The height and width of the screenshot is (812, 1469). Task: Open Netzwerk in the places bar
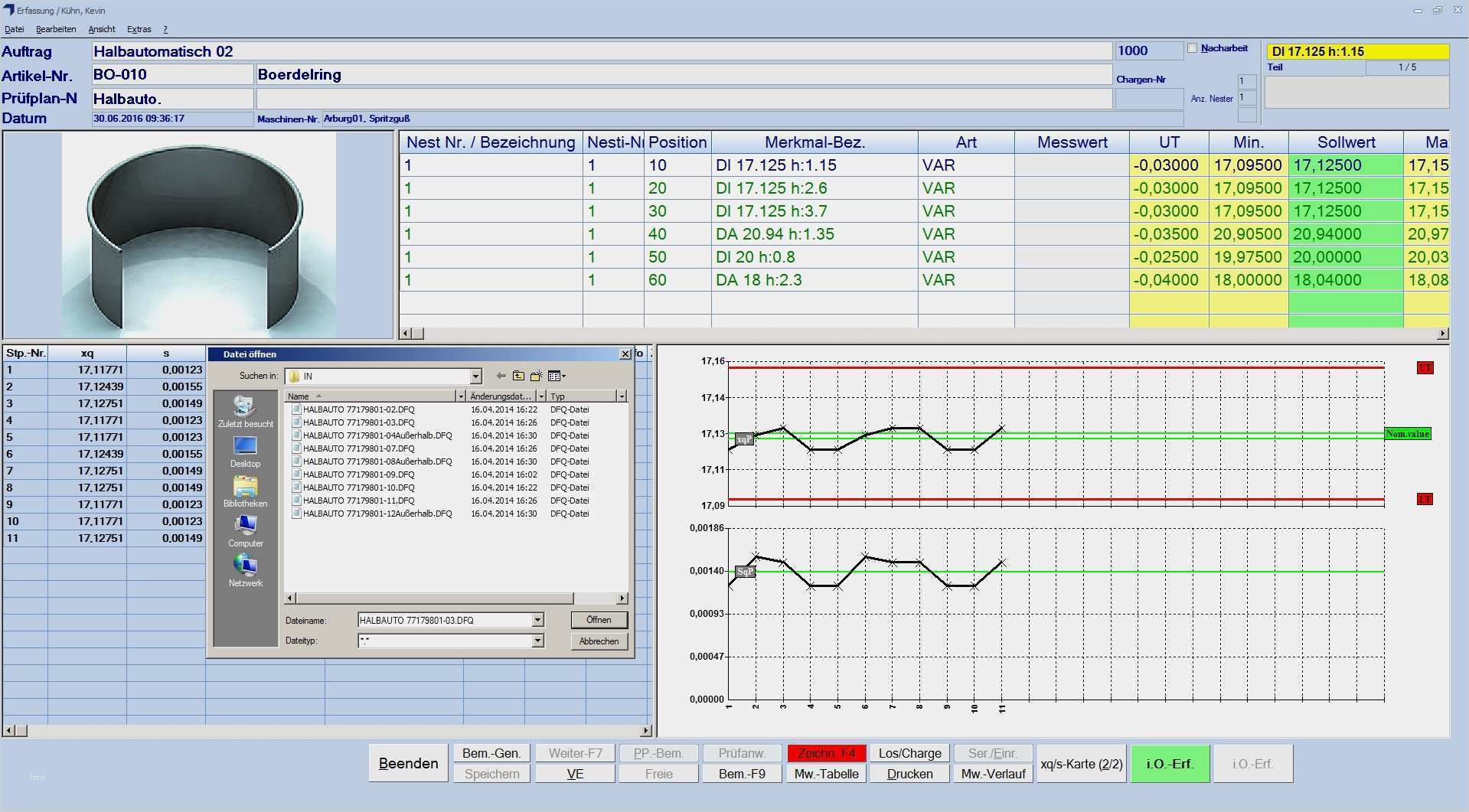click(245, 571)
